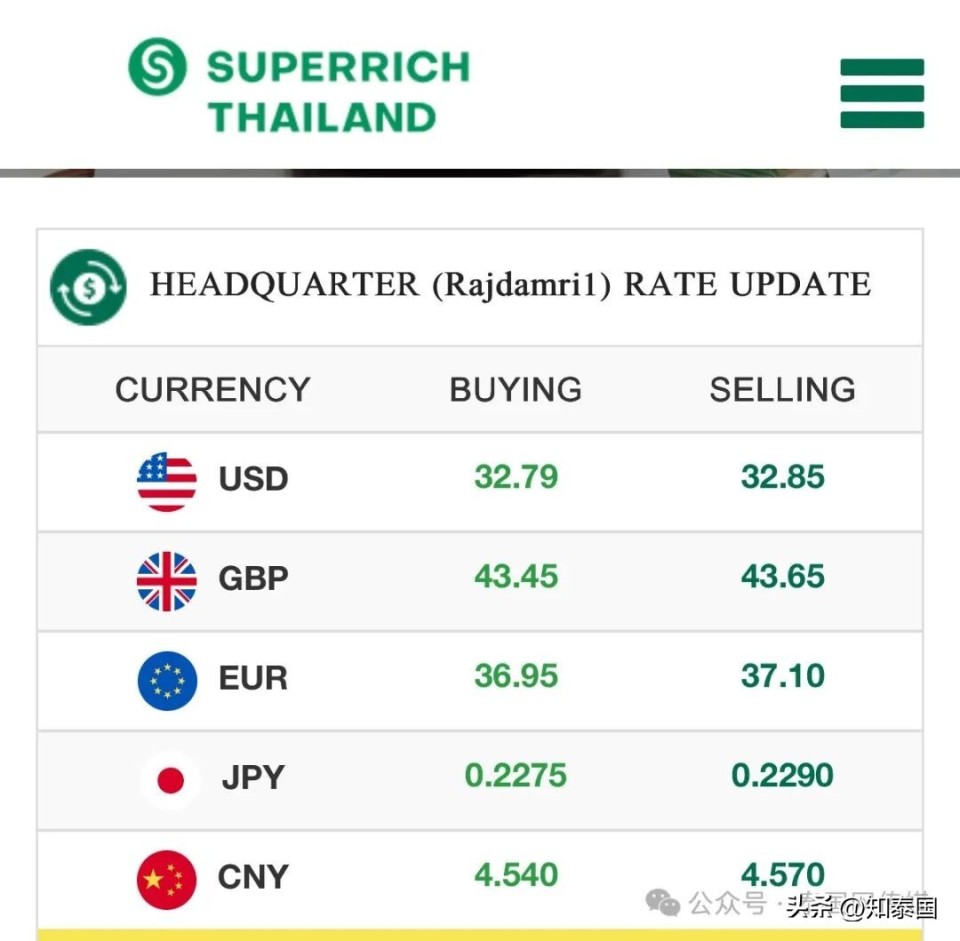Click the Japan flag icon
960x941 pixels.
tap(170, 779)
